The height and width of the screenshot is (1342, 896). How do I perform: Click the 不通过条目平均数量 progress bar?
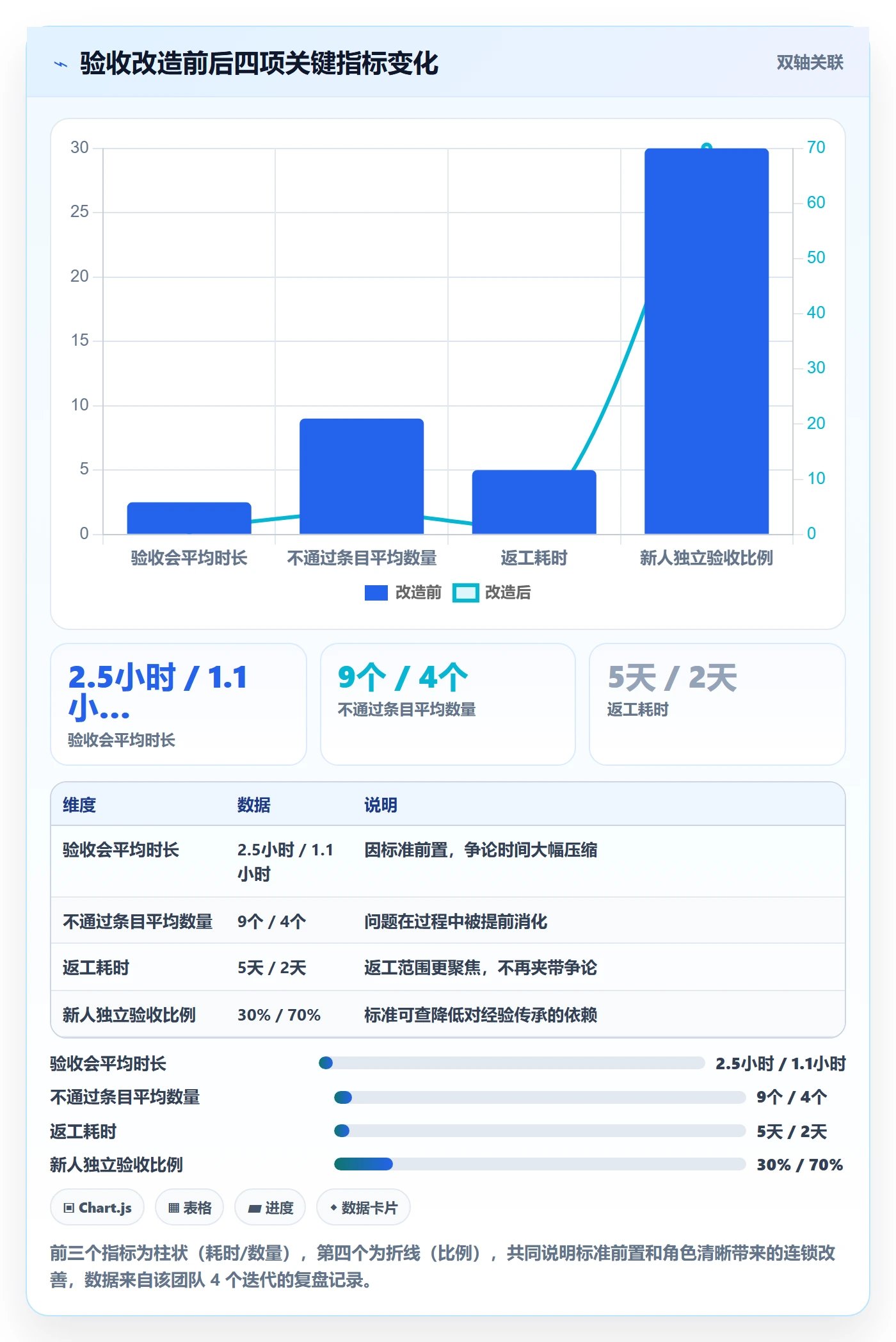[540, 1097]
